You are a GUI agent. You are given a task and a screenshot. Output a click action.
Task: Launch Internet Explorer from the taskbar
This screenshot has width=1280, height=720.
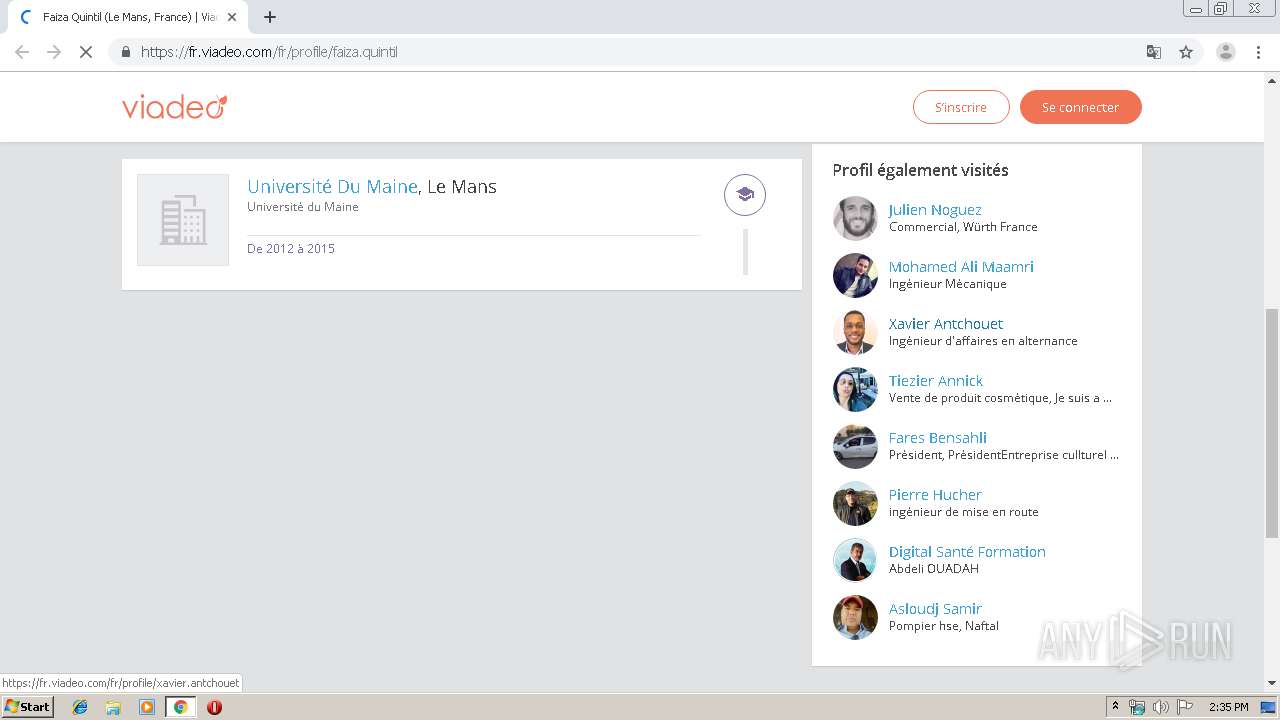80,707
